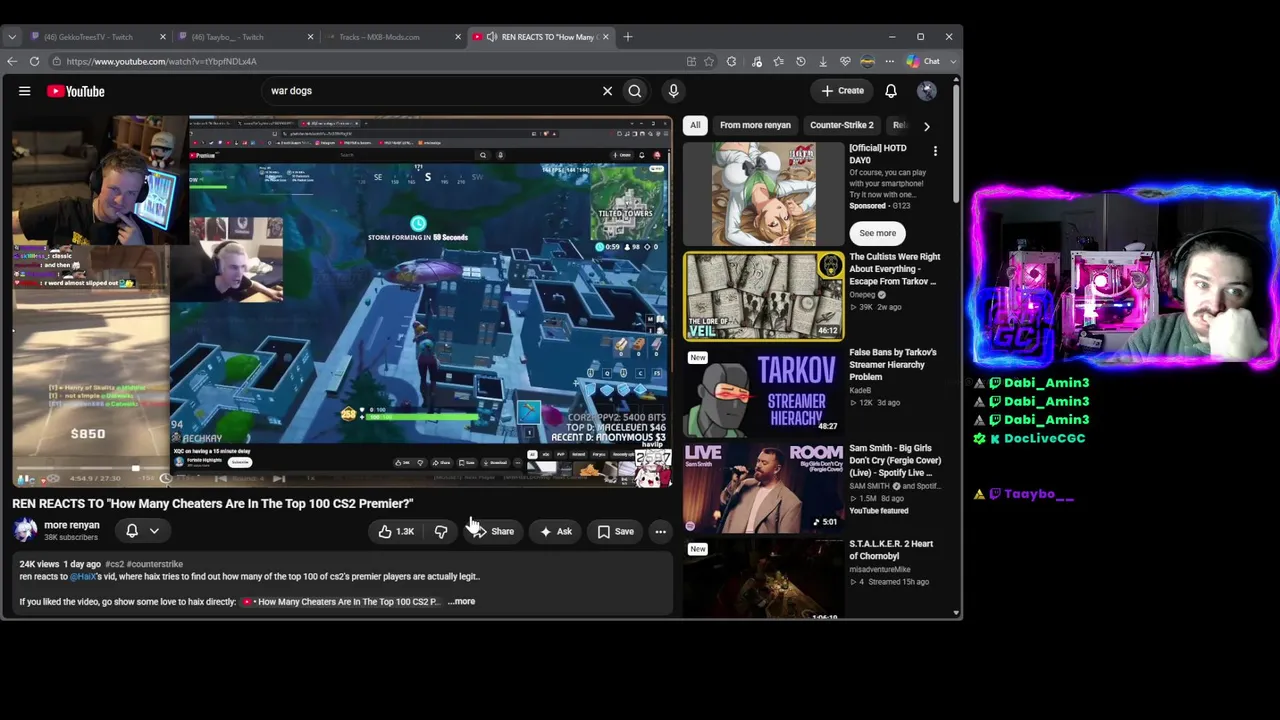This screenshot has height=720, width=1280.
Task: Clear the 'war dogs' search text
Action: (607, 91)
